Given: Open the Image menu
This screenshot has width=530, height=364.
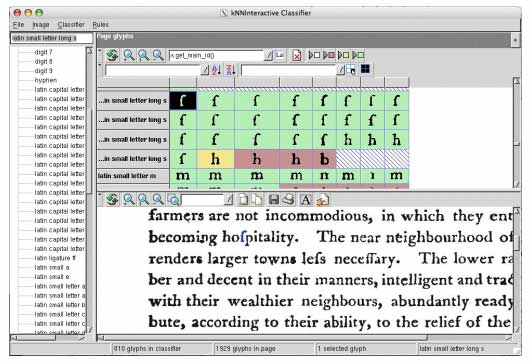Looking at the screenshot, I should point(41,25).
